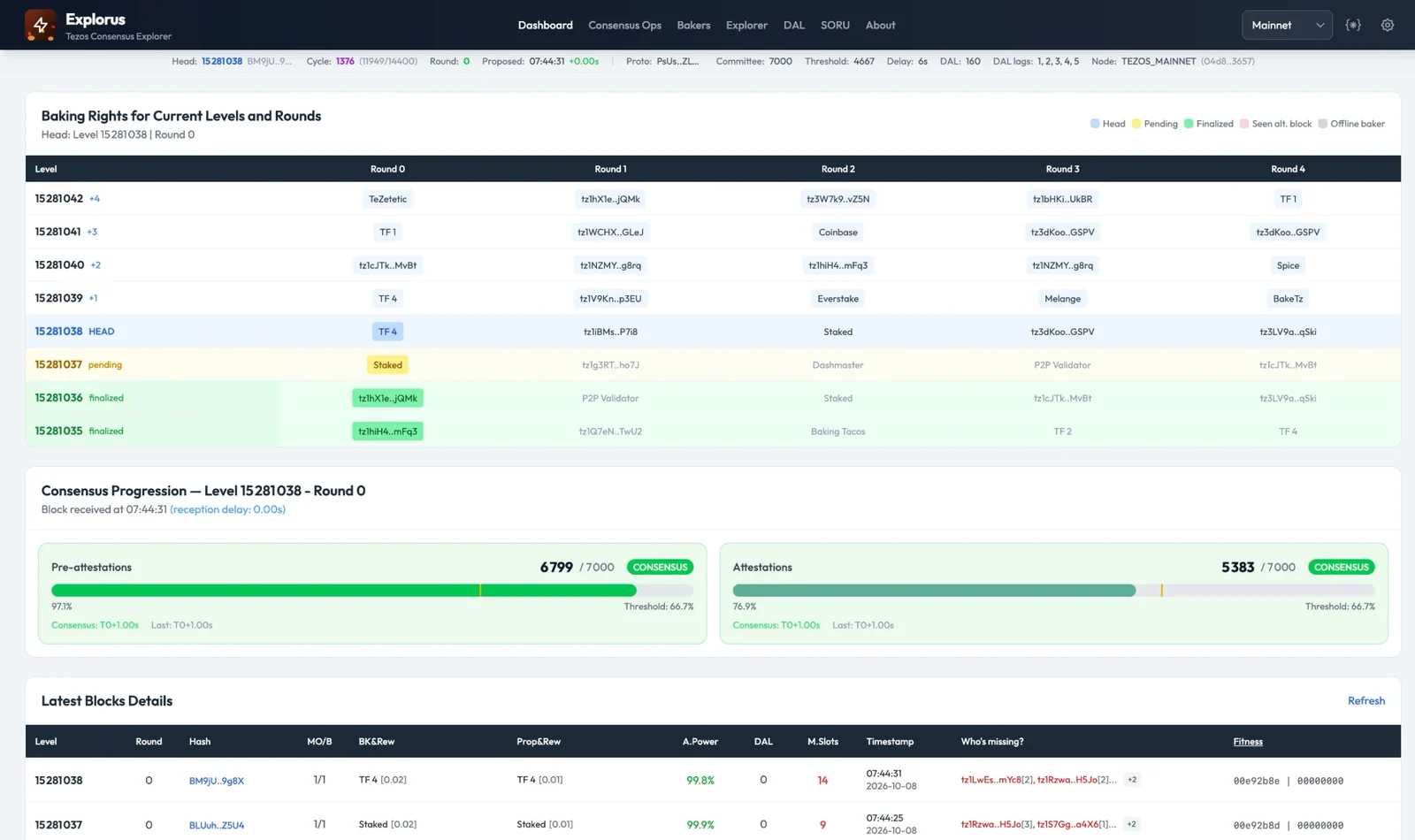
Task: Click Coinbase baker in Round 2 column
Action: point(838,232)
